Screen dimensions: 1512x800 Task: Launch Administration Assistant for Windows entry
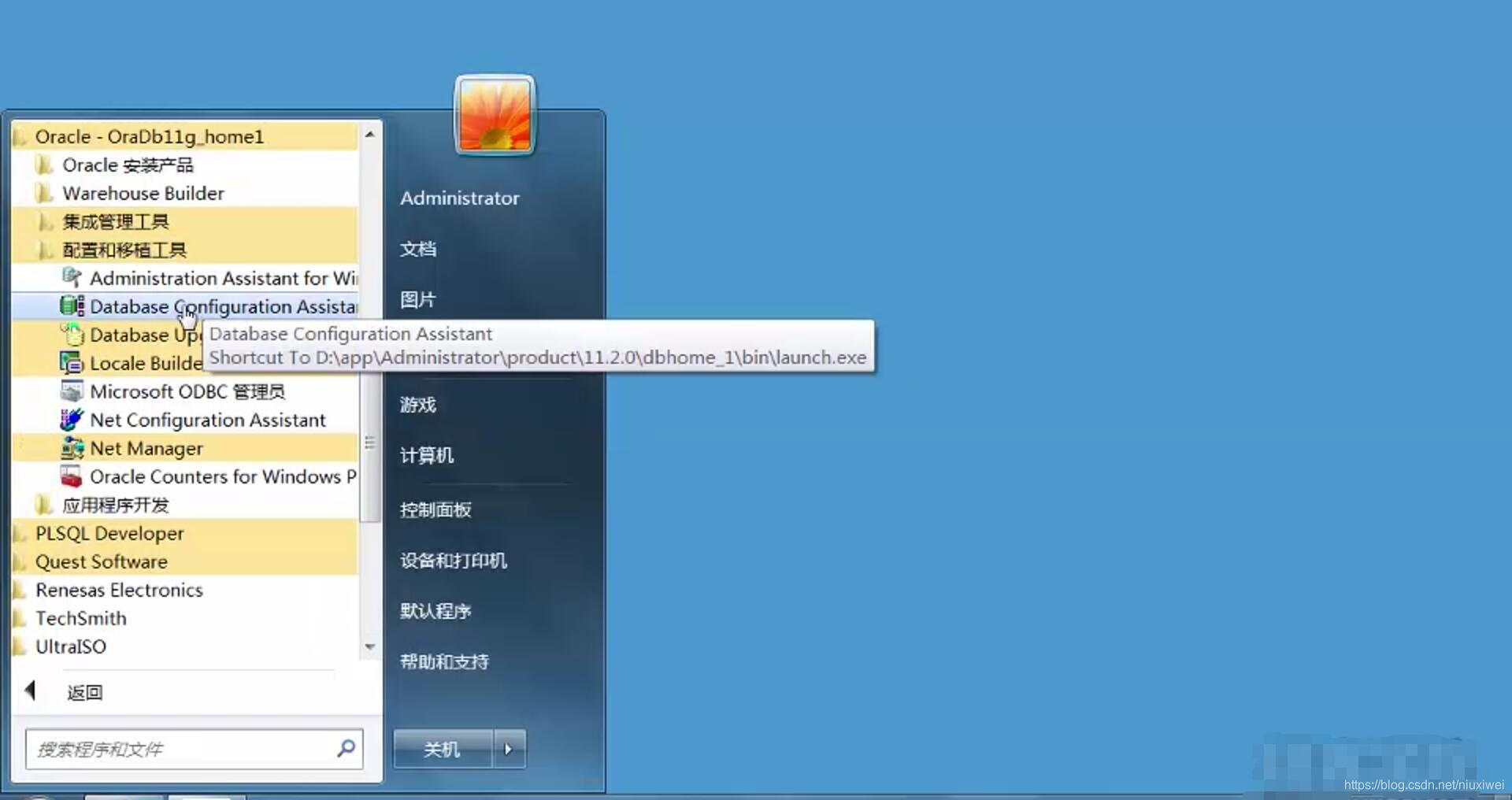(x=185, y=278)
